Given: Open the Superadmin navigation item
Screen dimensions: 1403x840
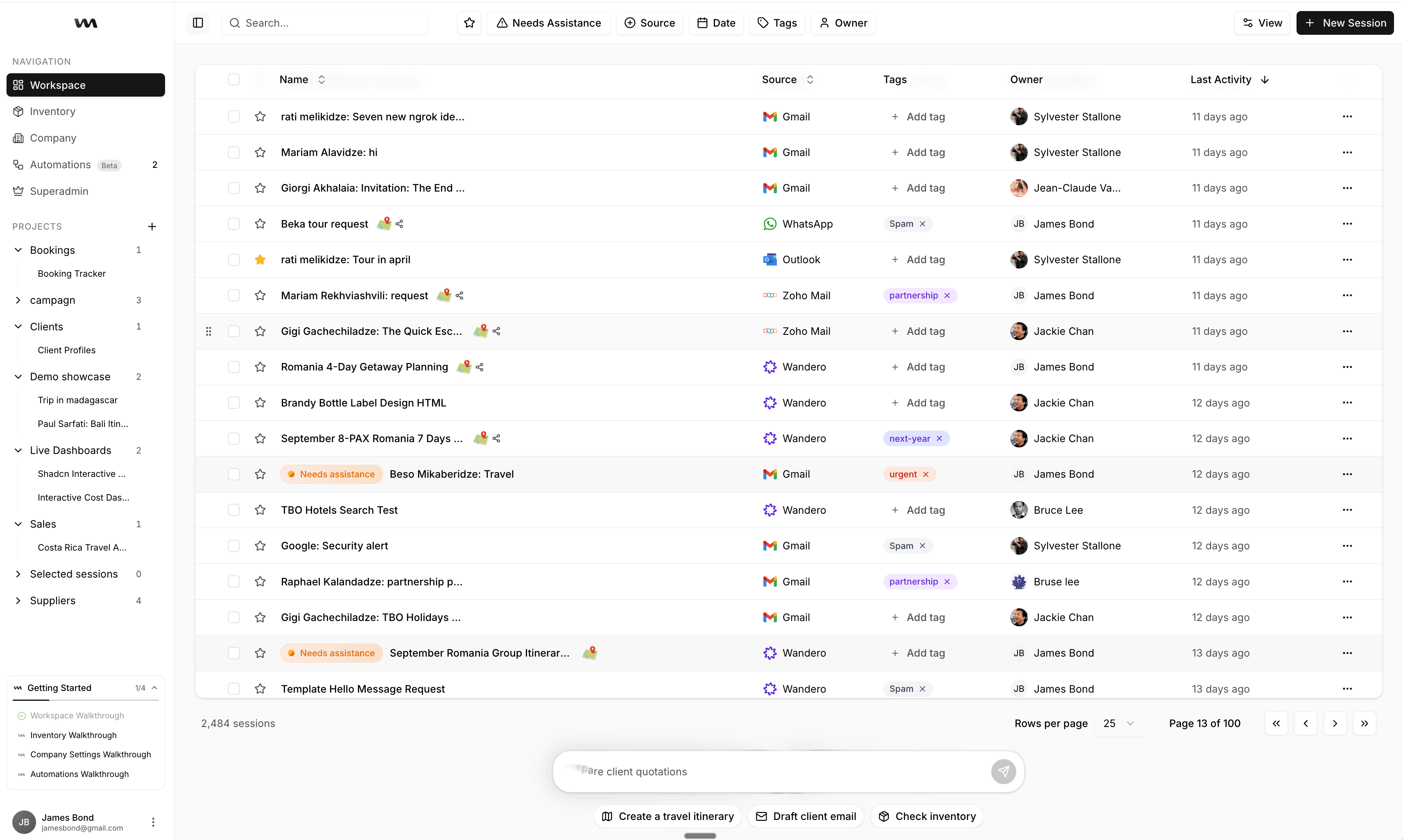Looking at the screenshot, I should pyautogui.click(x=86, y=191).
